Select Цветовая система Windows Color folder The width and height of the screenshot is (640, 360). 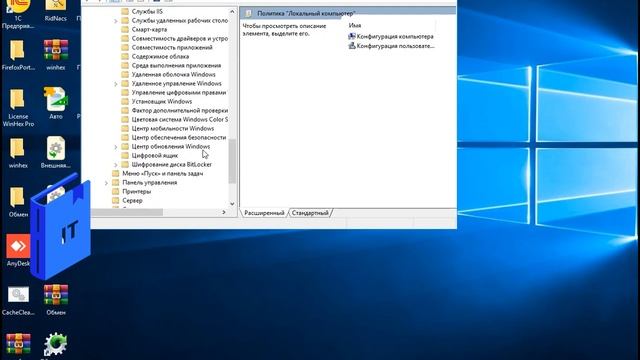(x=175, y=119)
